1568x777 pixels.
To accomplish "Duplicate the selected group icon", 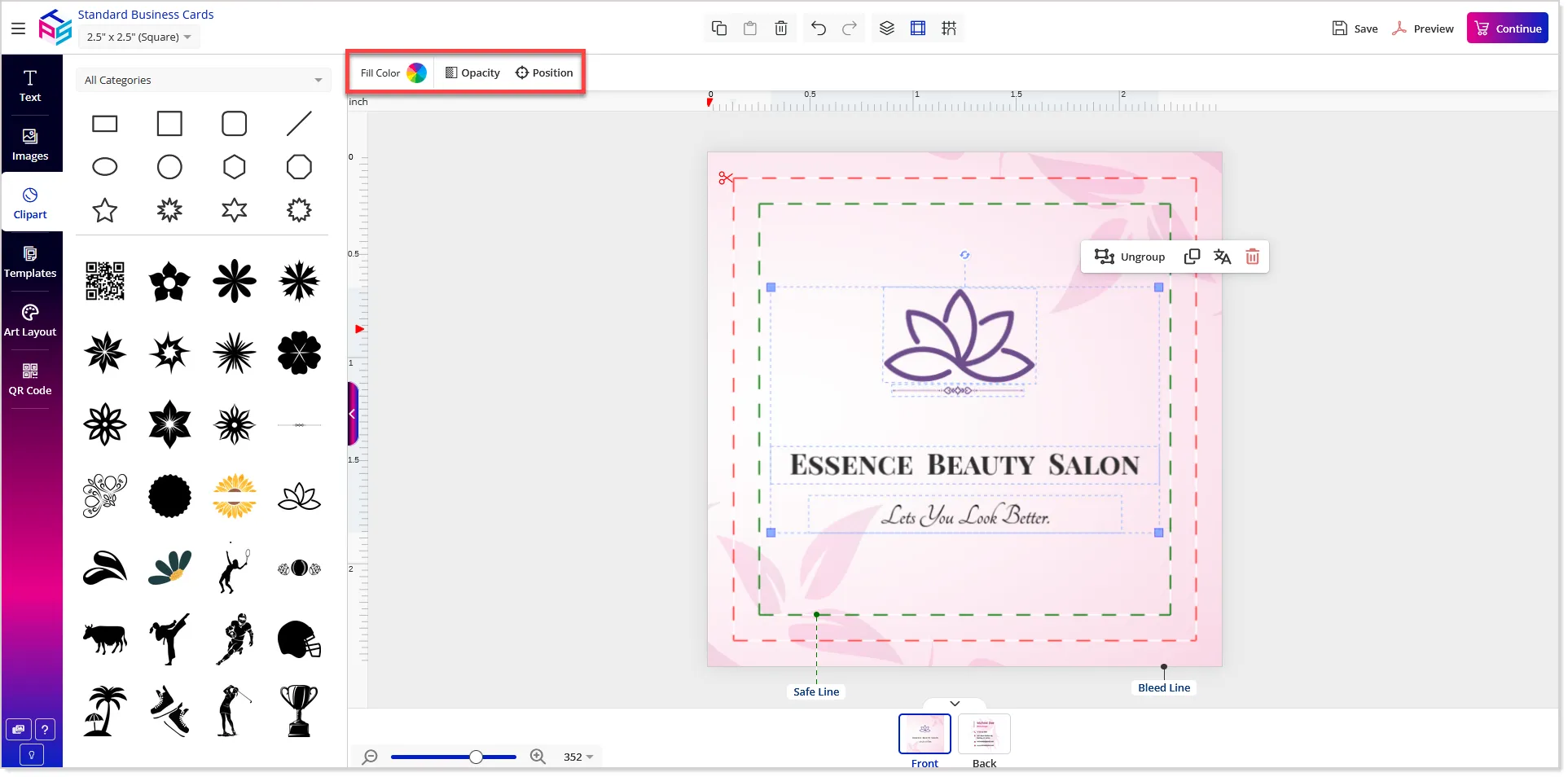I will (1192, 257).
